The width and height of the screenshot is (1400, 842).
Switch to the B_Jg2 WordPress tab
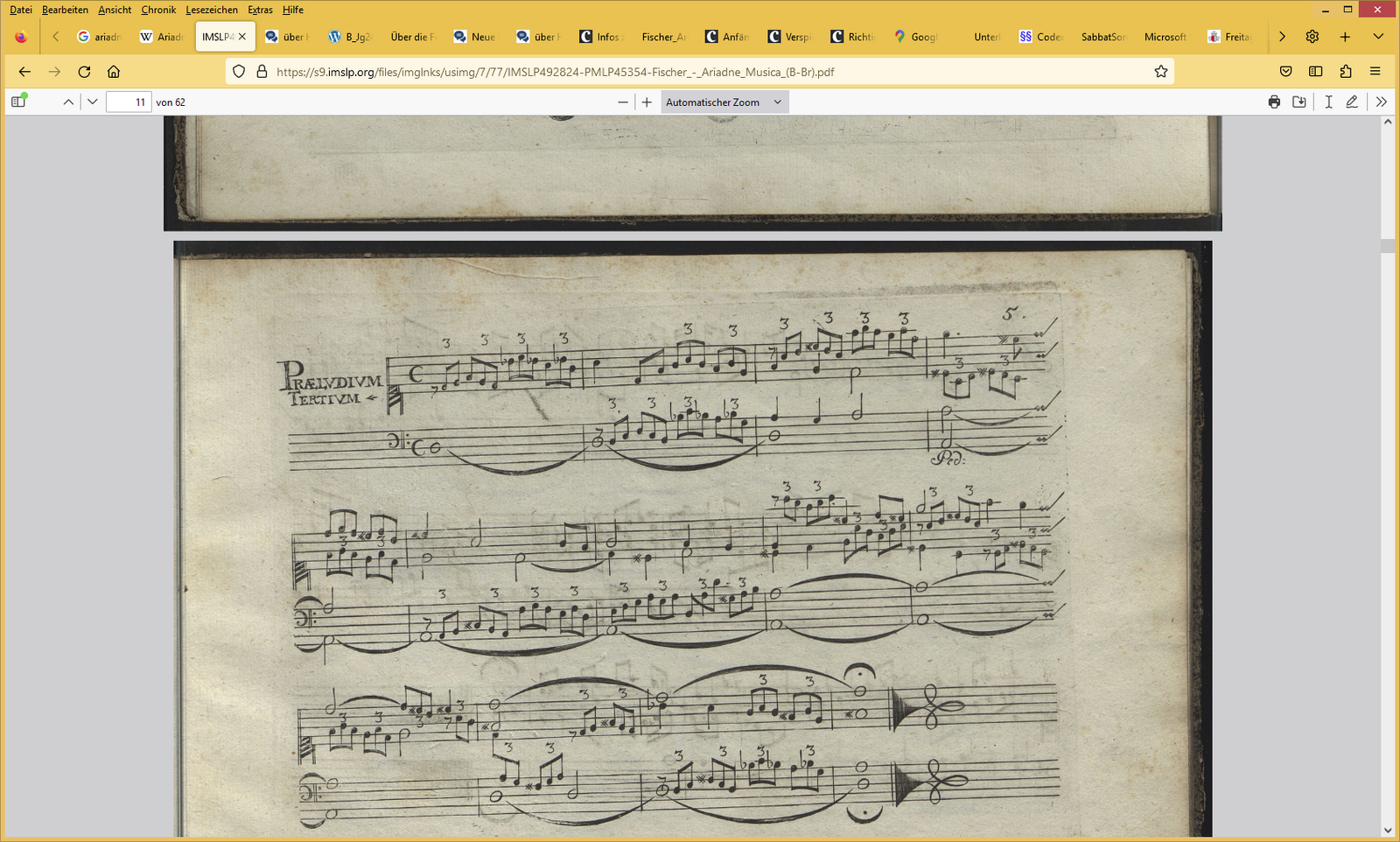[x=351, y=37]
